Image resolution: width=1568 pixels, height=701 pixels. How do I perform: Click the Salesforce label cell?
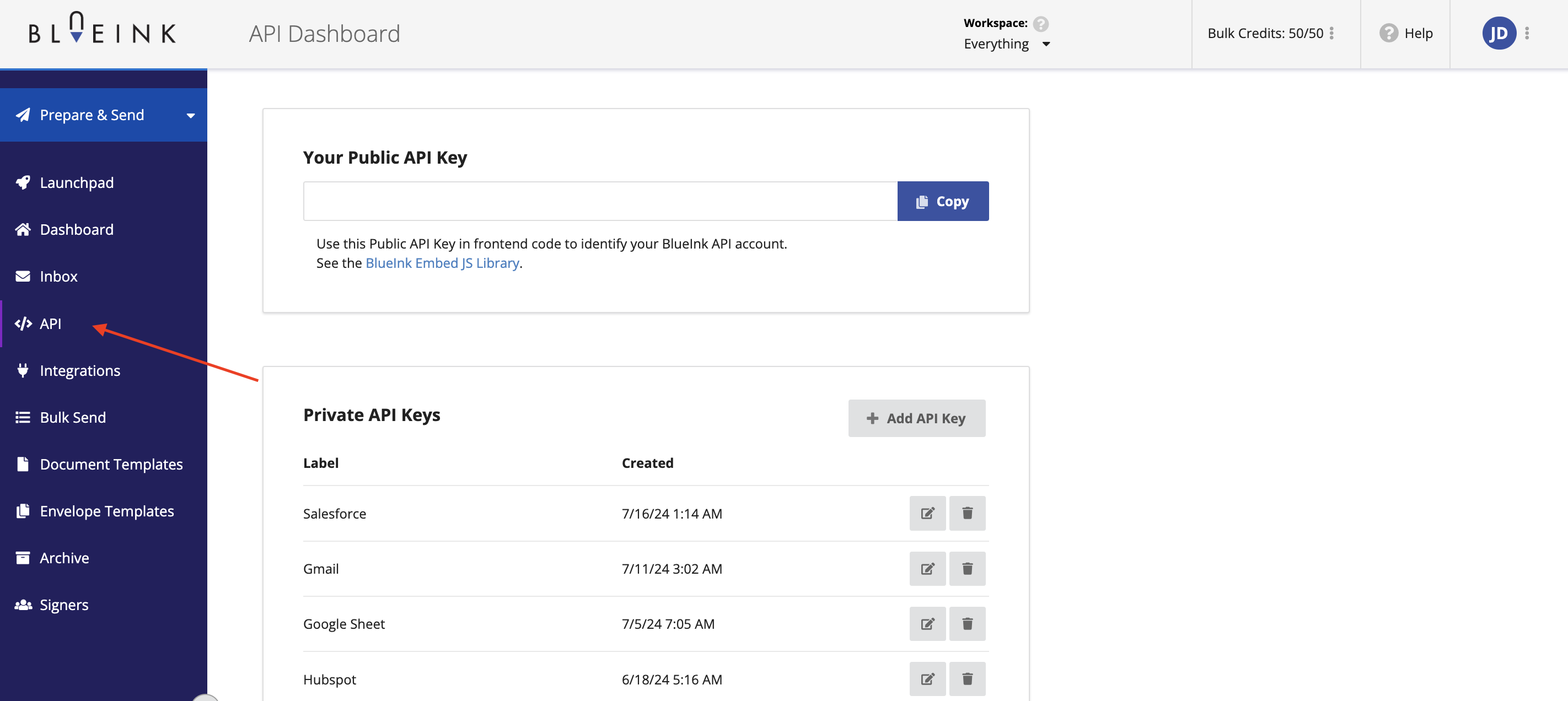coord(335,514)
